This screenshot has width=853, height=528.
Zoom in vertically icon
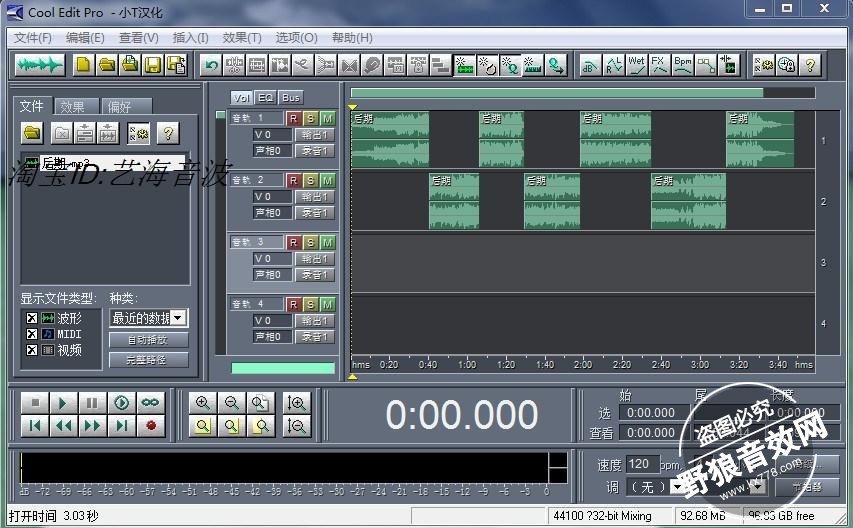click(297, 403)
